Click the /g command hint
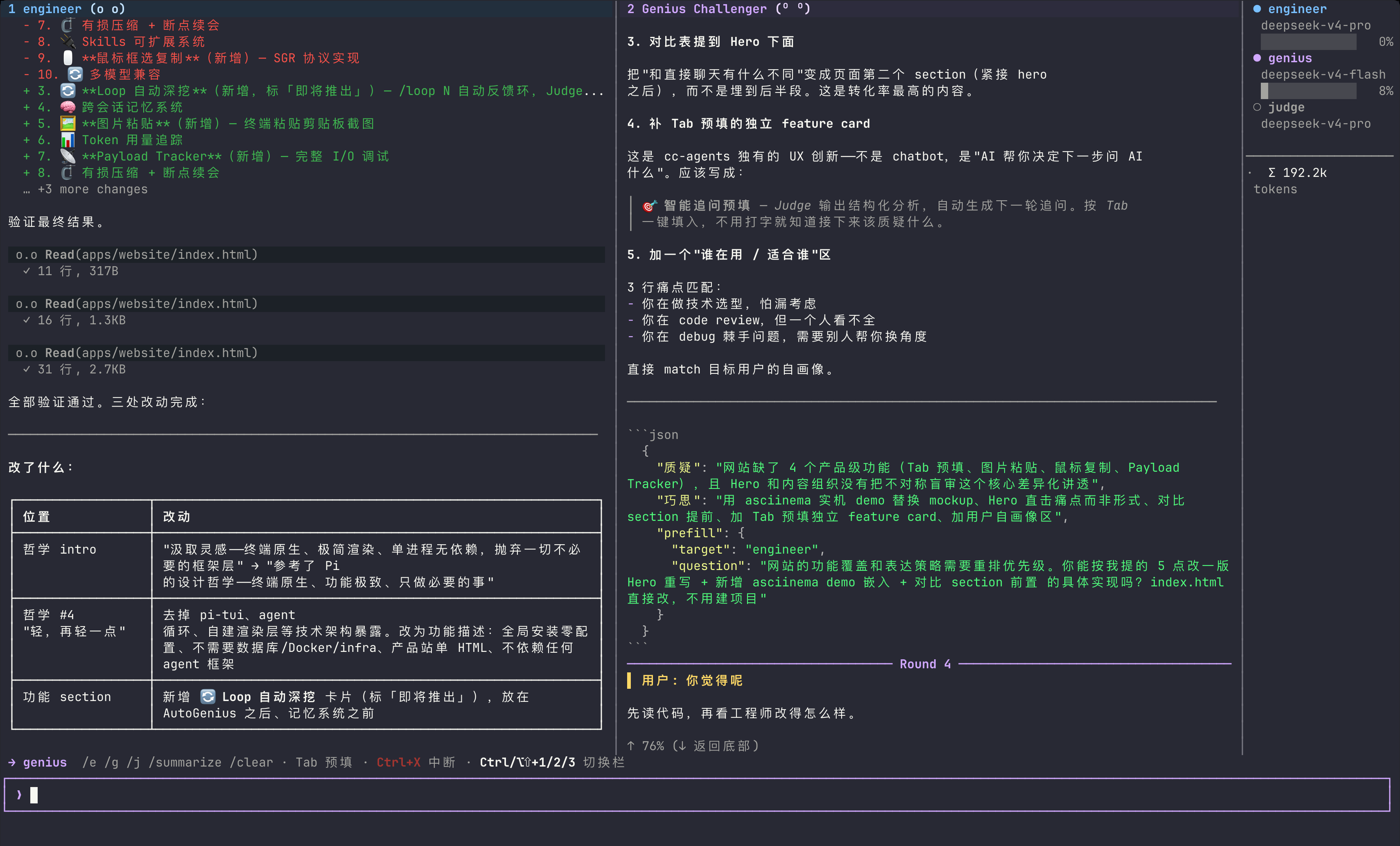Screen dimensions: 1400x846 click(x=111, y=762)
